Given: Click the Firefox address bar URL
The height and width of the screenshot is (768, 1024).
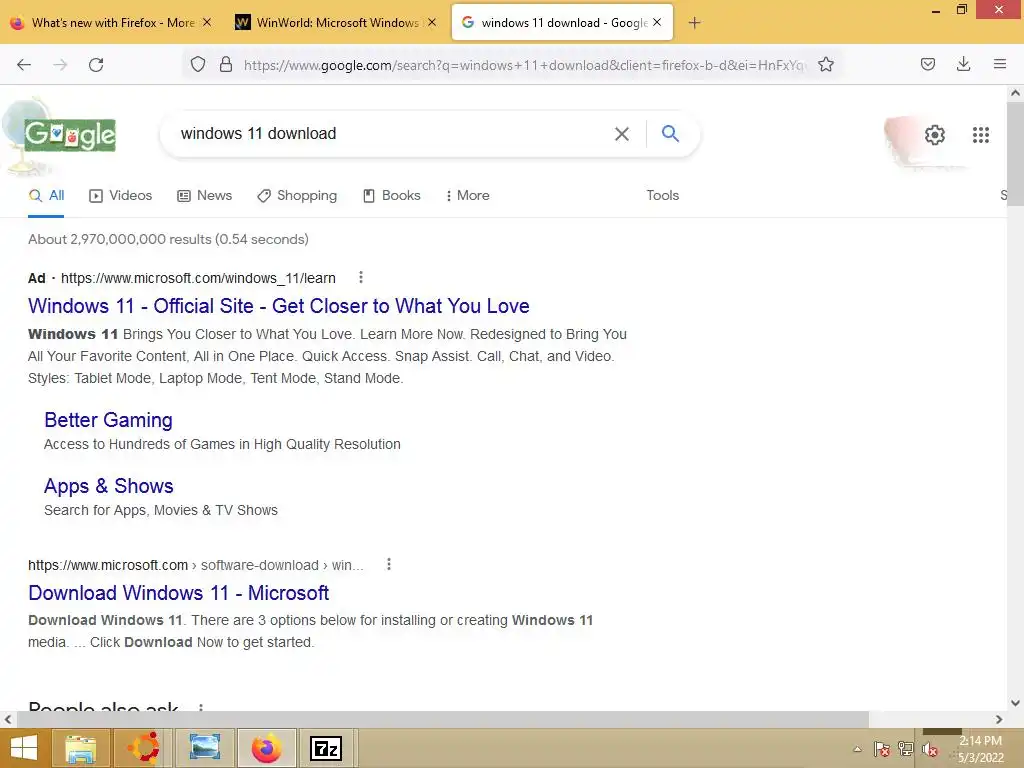Looking at the screenshot, I should pos(525,65).
